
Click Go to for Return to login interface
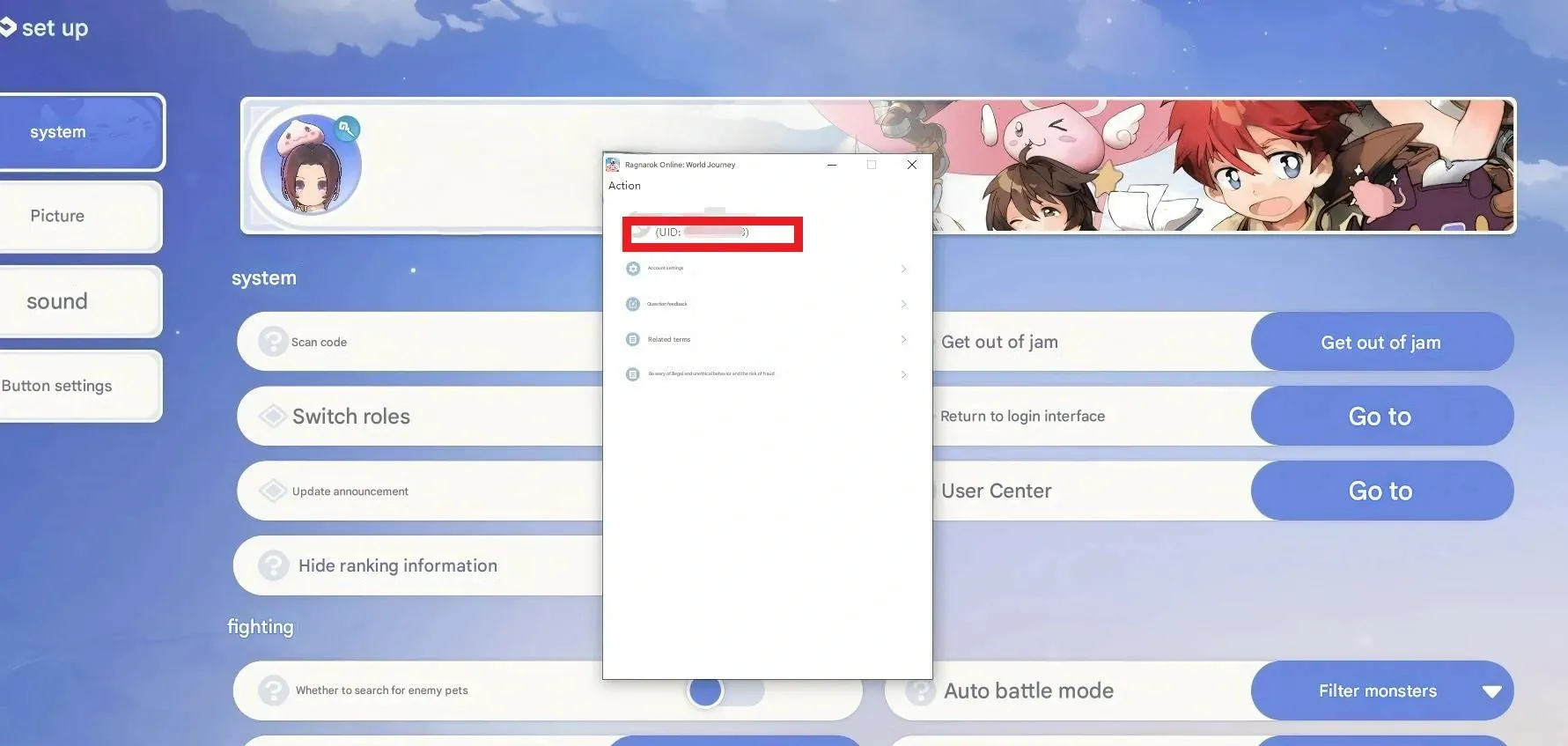tap(1381, 416)
